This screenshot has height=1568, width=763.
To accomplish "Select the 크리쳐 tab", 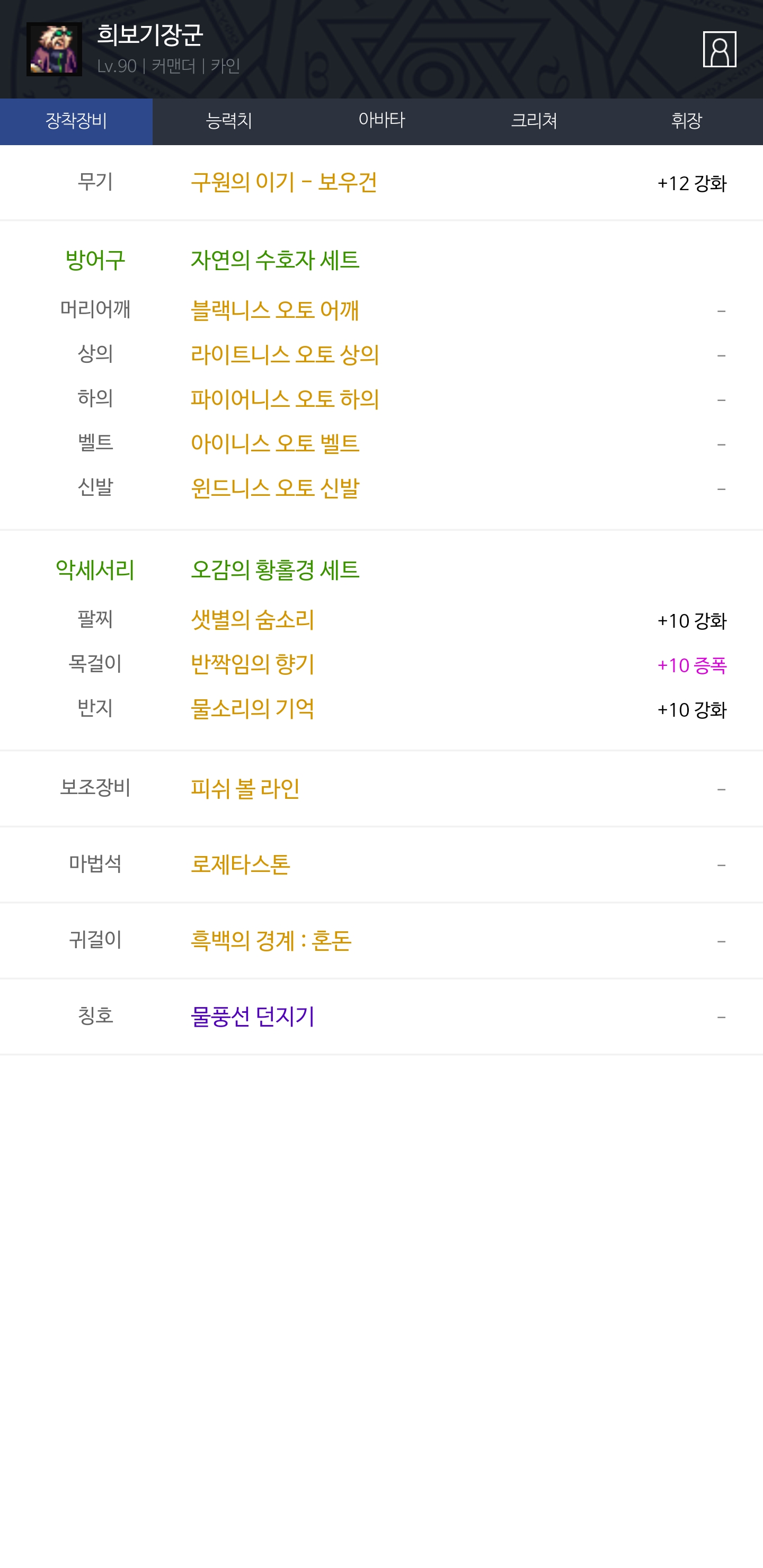I will coord(534,121).
